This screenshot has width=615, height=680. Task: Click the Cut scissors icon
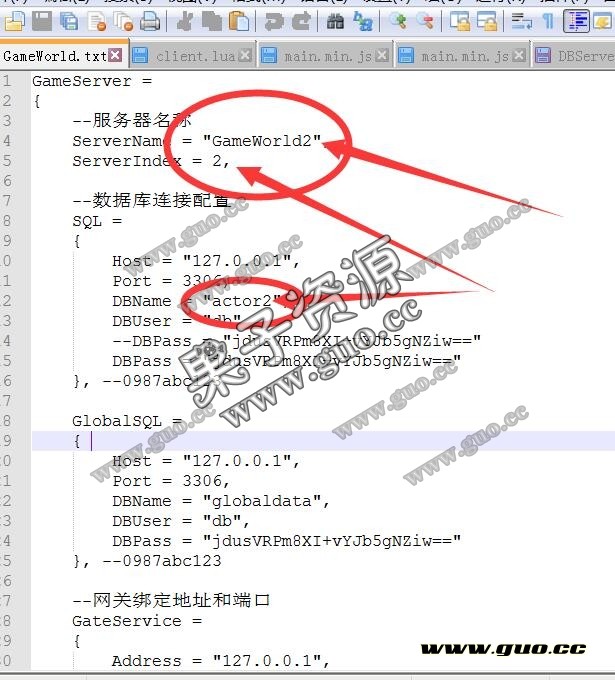point(184,20)
